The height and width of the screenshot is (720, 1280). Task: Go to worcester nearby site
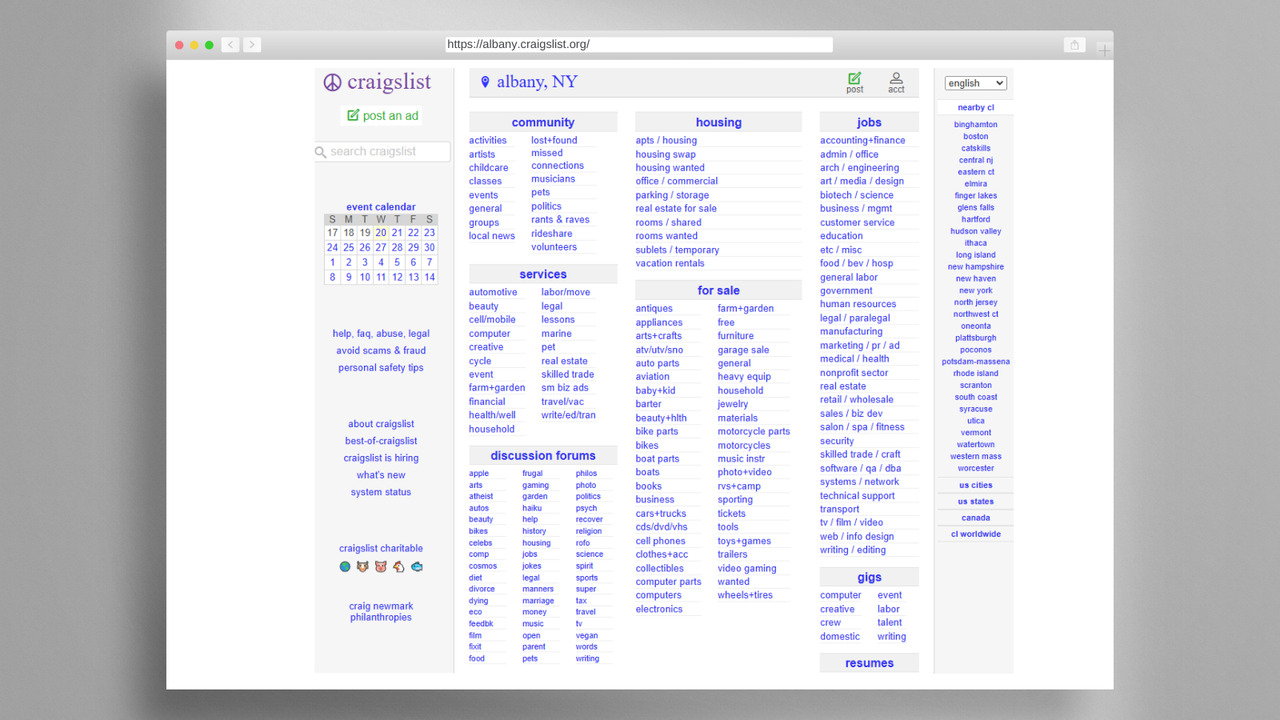(976, 468)
